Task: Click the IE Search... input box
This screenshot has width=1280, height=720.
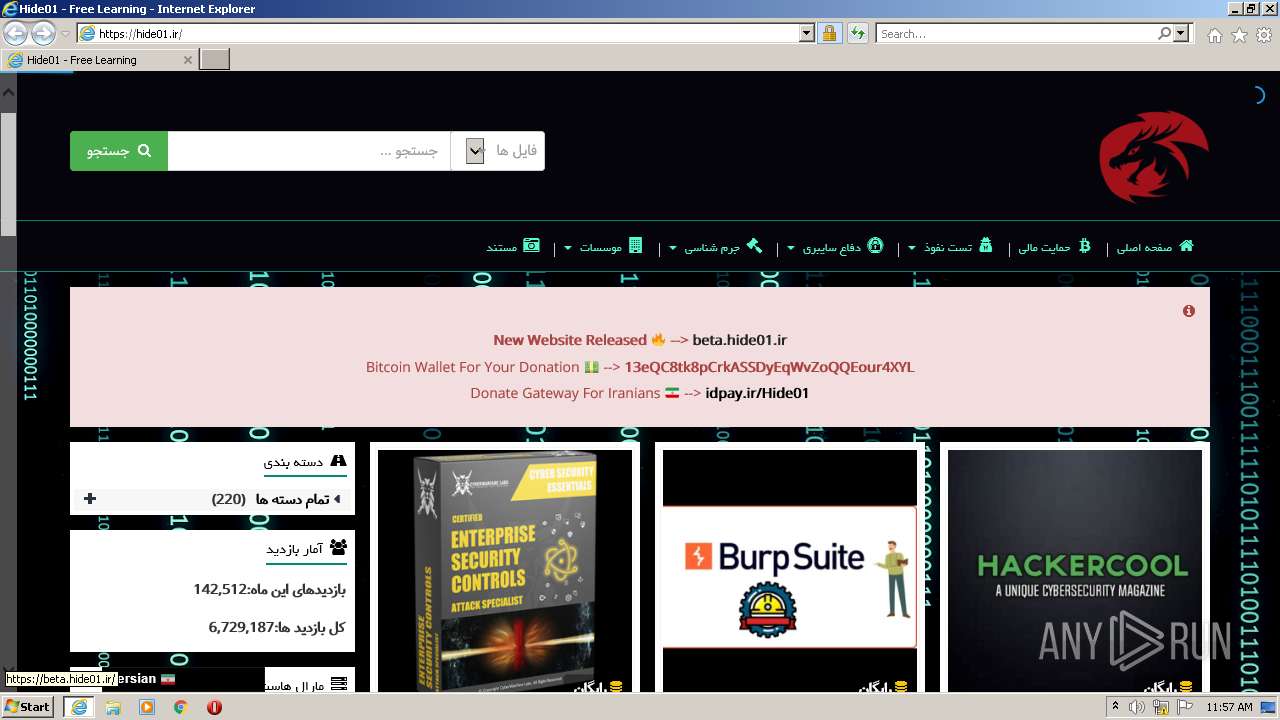Action: coord(1016,33)
